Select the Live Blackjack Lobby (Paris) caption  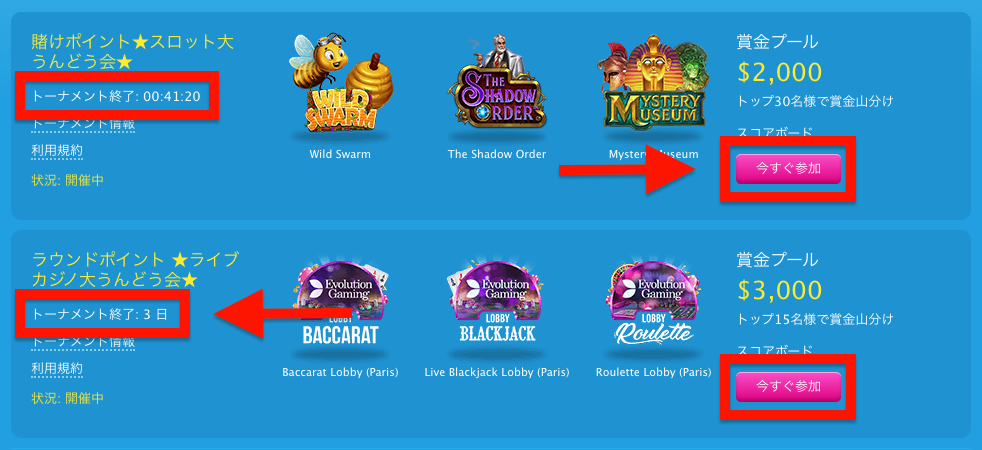[497, 372]
